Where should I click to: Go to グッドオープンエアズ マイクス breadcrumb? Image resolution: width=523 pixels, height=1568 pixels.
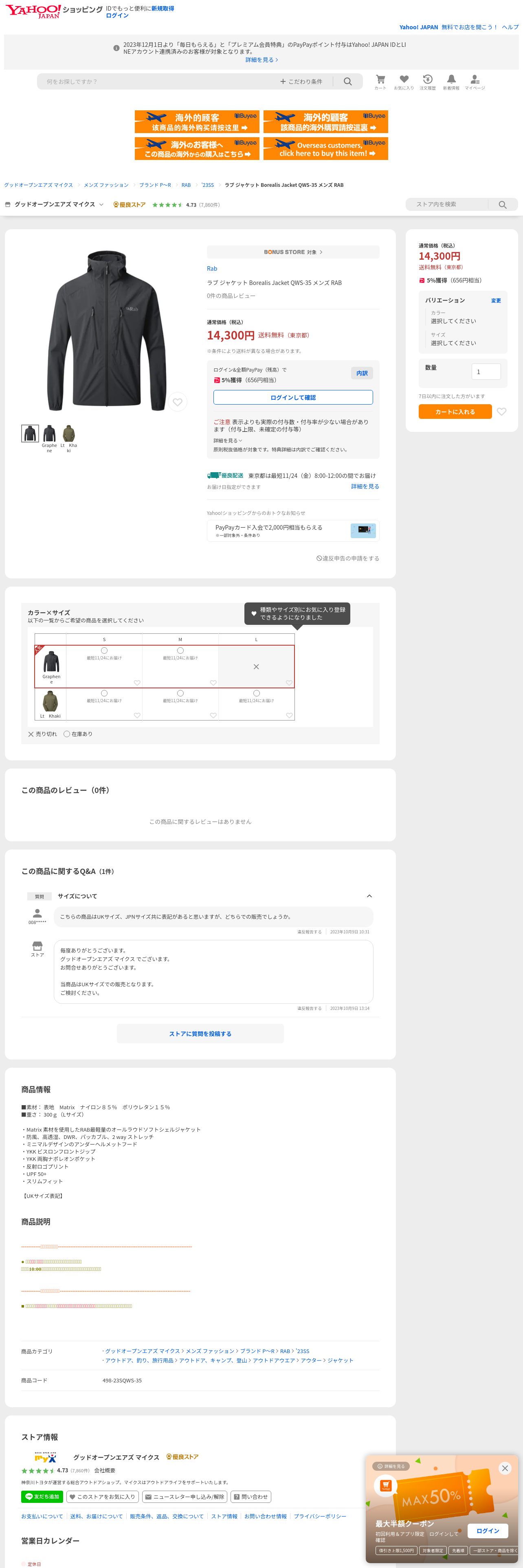click(x=38, y=185)
